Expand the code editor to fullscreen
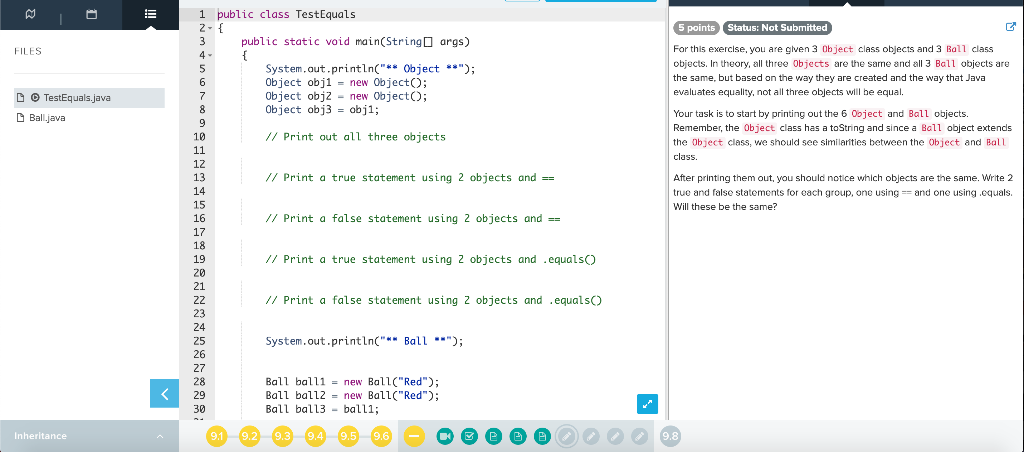 pos(647,404)
